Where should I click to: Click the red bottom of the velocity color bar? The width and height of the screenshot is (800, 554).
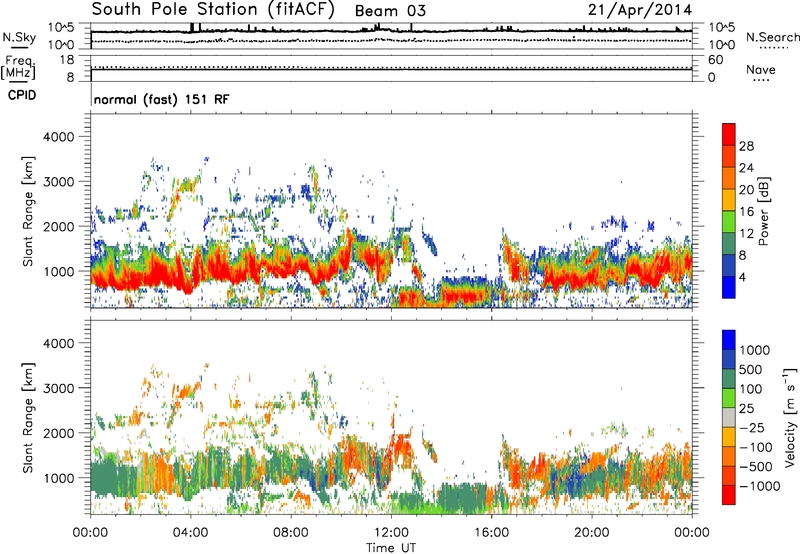tap(729, 495)
